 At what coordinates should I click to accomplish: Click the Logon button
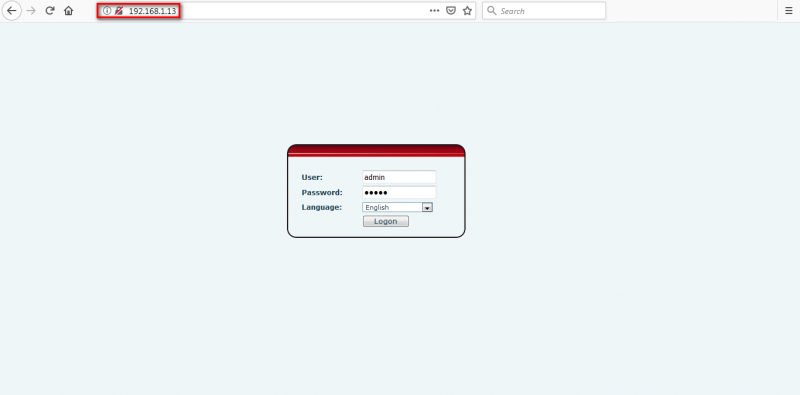tap(386, 221)
